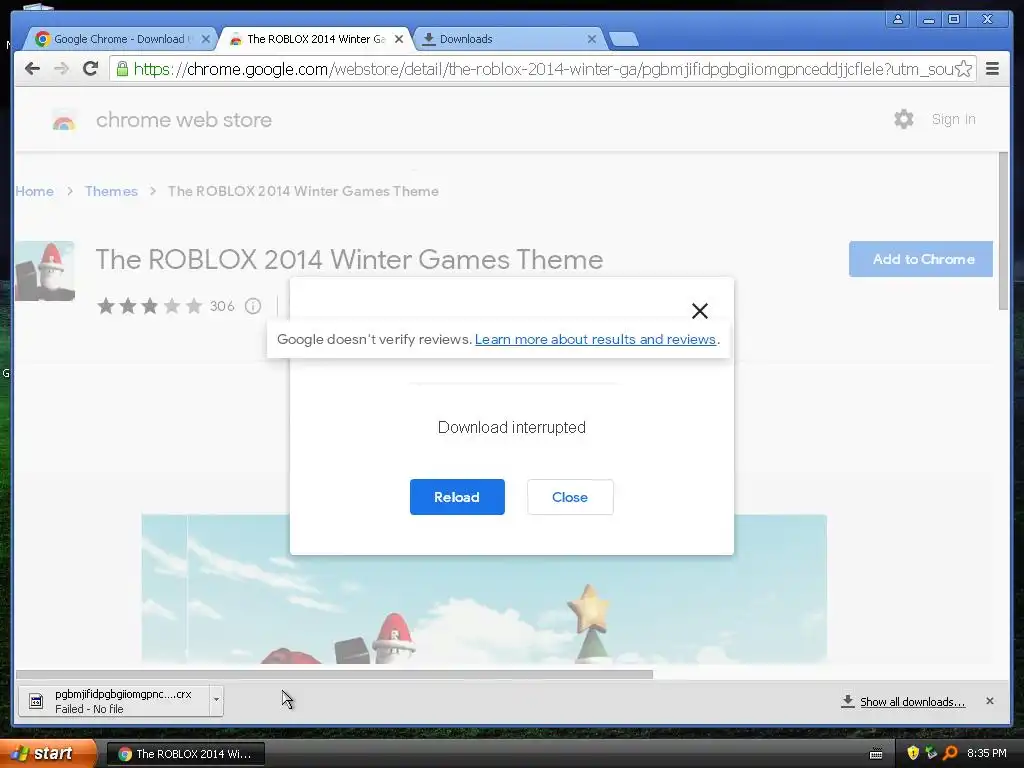The width and height of the screenshot is (1024, 768).
Task: Open the Chrome user profile icon
Action: tap(898, 19)
